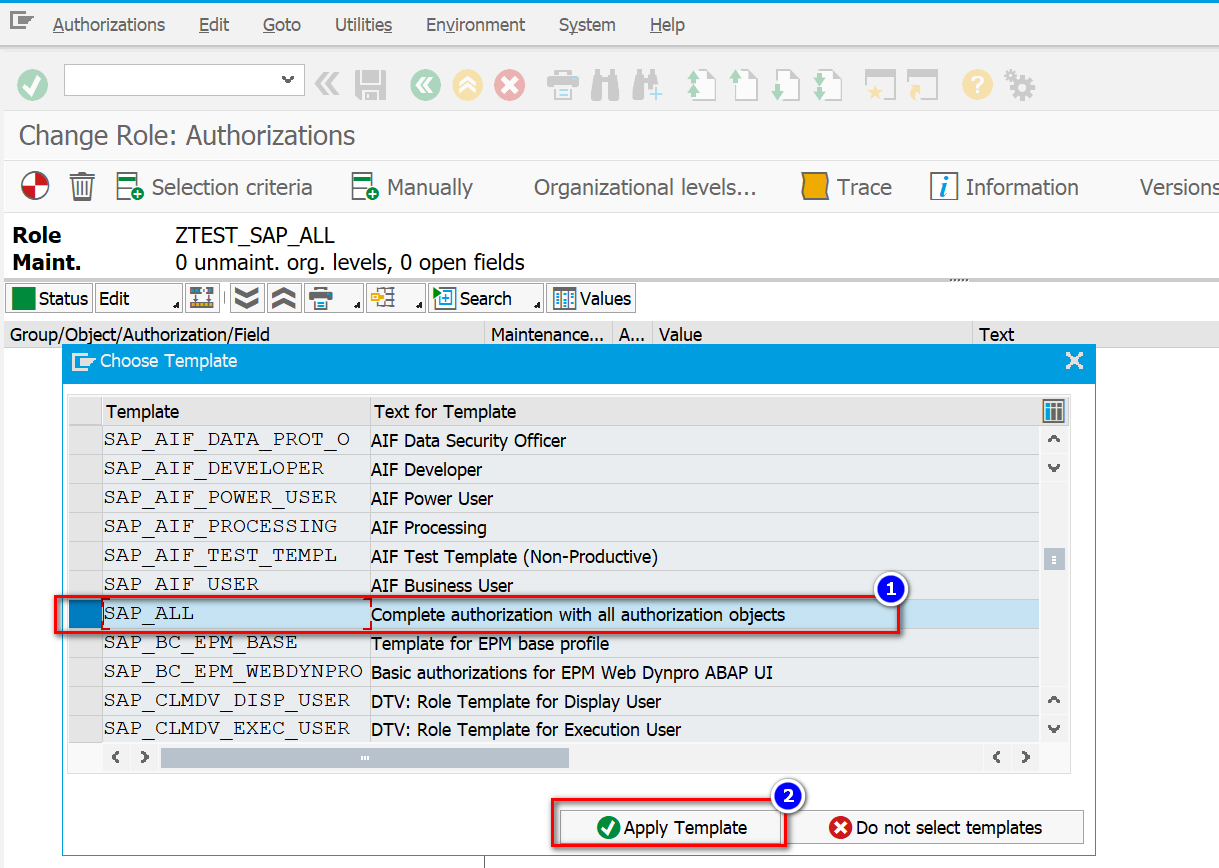Open the Utilities menu

click(363, 25)
